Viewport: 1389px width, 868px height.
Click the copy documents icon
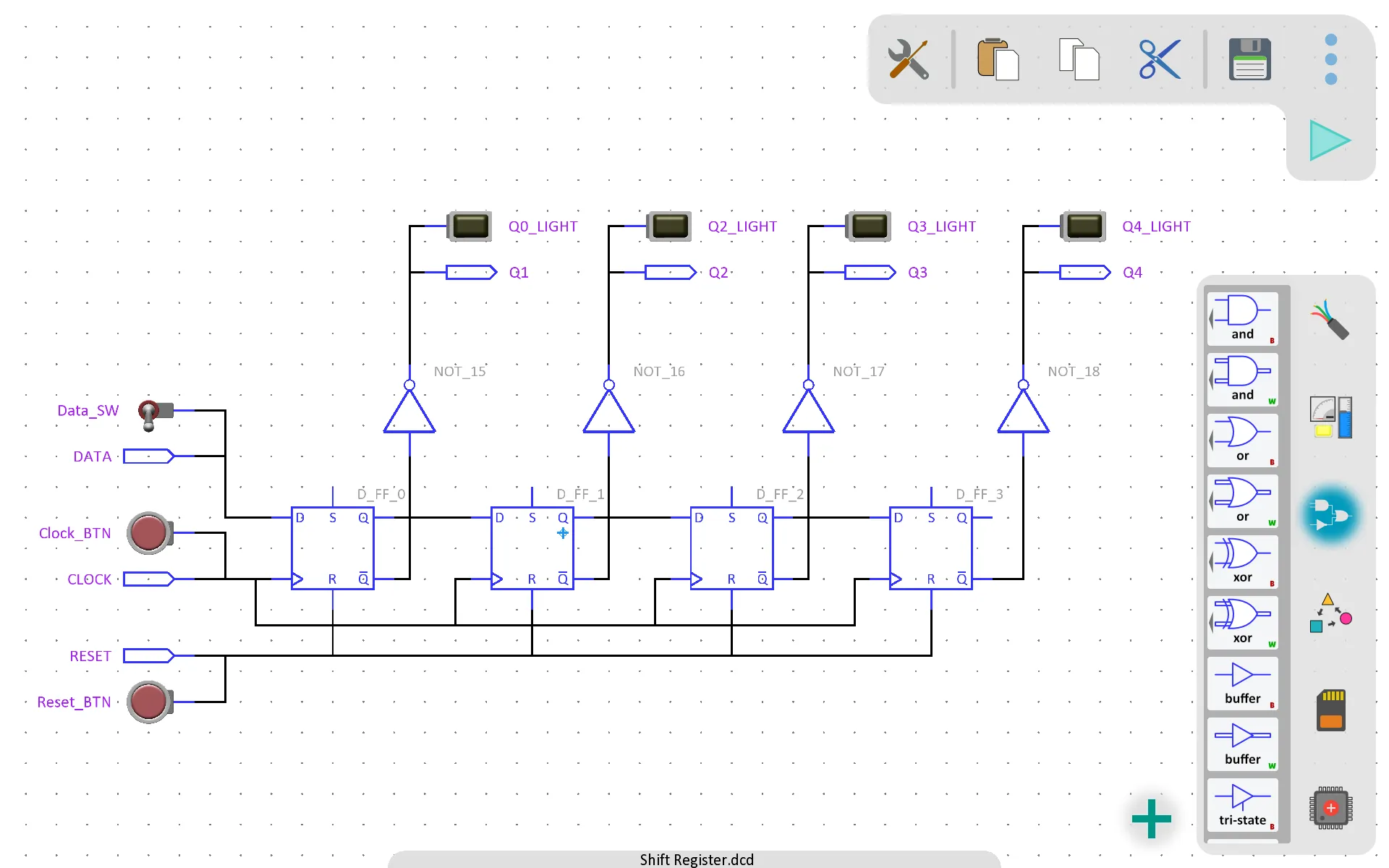(1079, 59)
